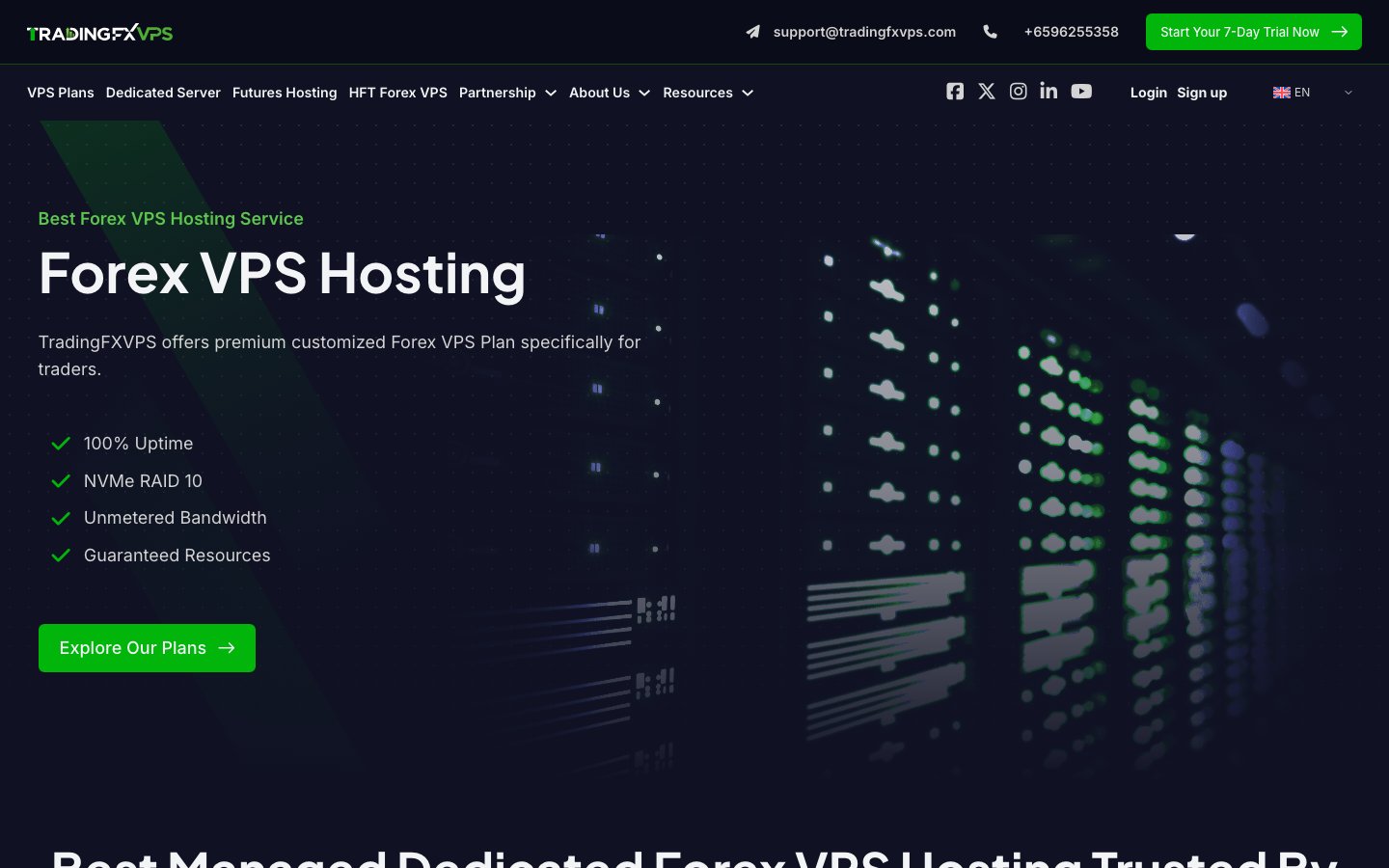Image resolution: width=1389 pixels, height=868 pixels.
Task: Click the UK flag language icon
Action: pyautogui.click(x=1282, y=93)
